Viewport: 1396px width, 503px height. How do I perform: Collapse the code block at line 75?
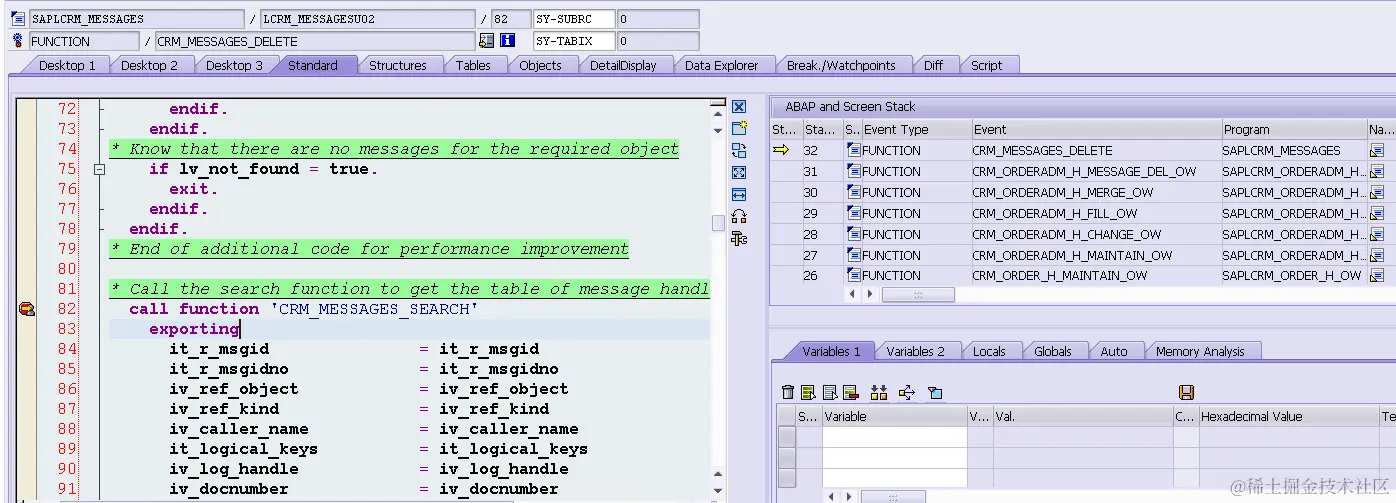[x=99, y=170]
